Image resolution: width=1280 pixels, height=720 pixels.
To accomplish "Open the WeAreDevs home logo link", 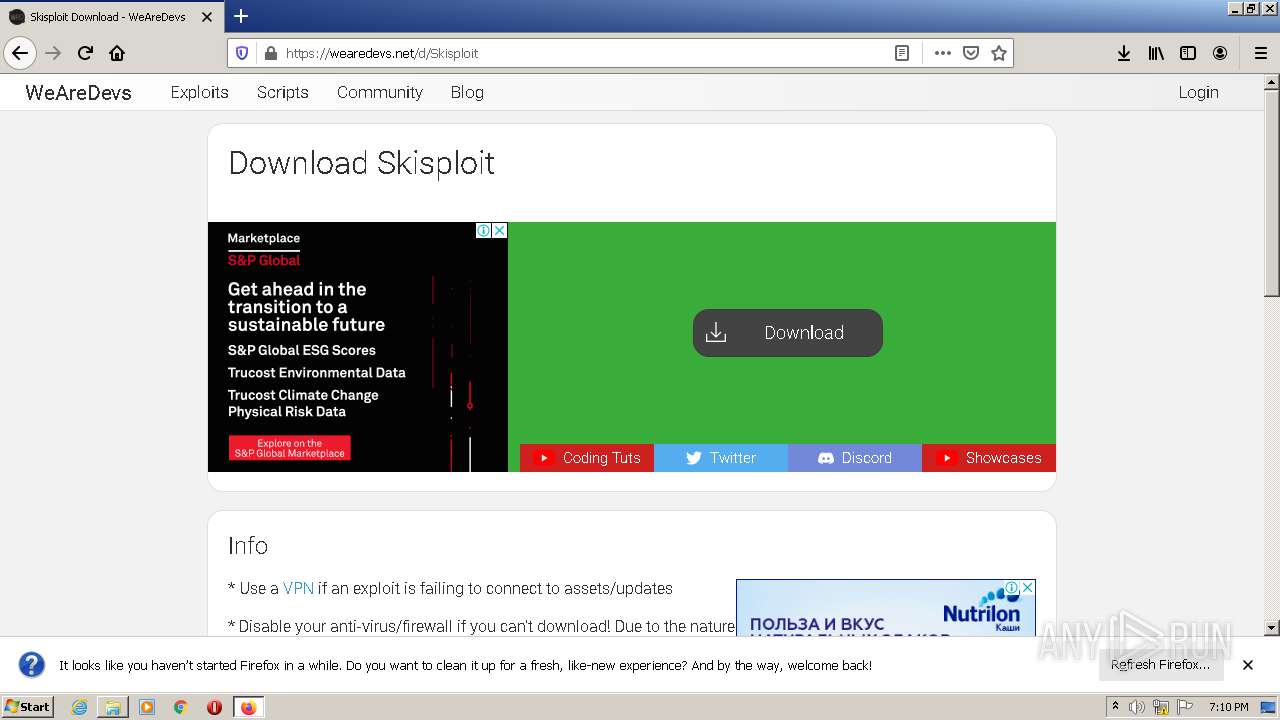I will point(78,92).
